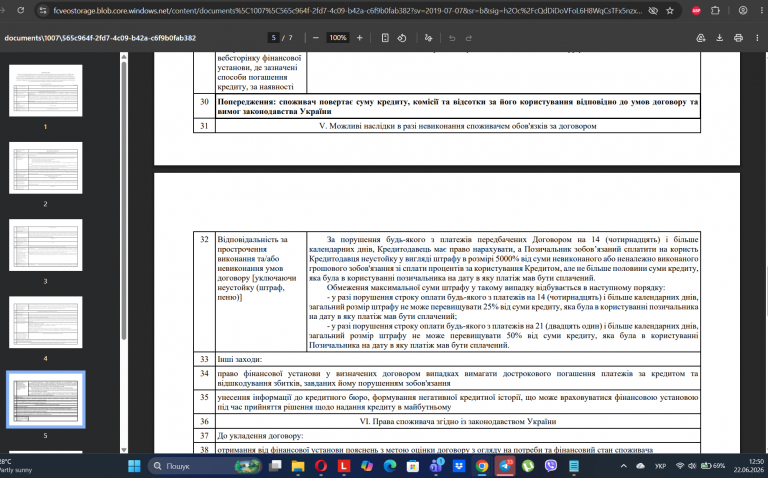Click row 30 text 'Попередження: споживач повертає'
Image resolution: width=768 pixels, height=478 pixels.
point(457,106)
